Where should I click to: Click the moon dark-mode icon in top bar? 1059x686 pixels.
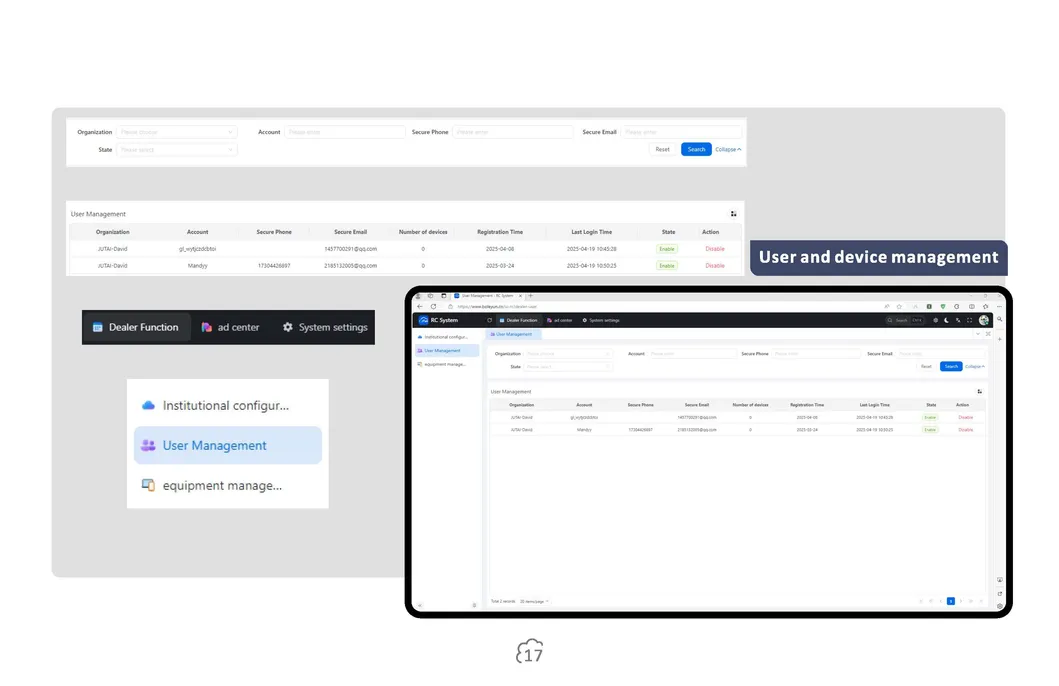click(x=946, y=320)
